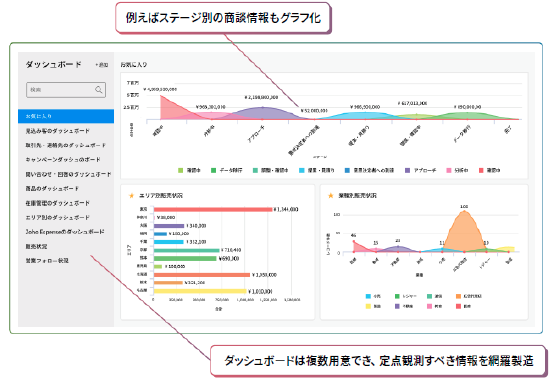Viewport: 560px width, 387px height.
Task: Click the 業種別販売状況 chart title
Action: pyautogui.click(x=357, y=196)
